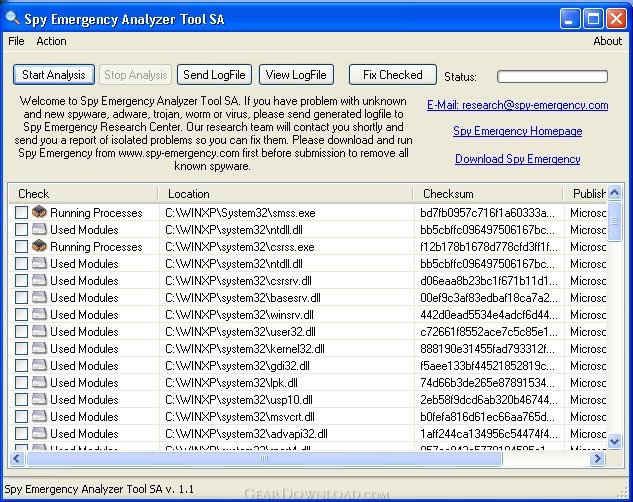Open the research e-mail link

tap(518, 105)
